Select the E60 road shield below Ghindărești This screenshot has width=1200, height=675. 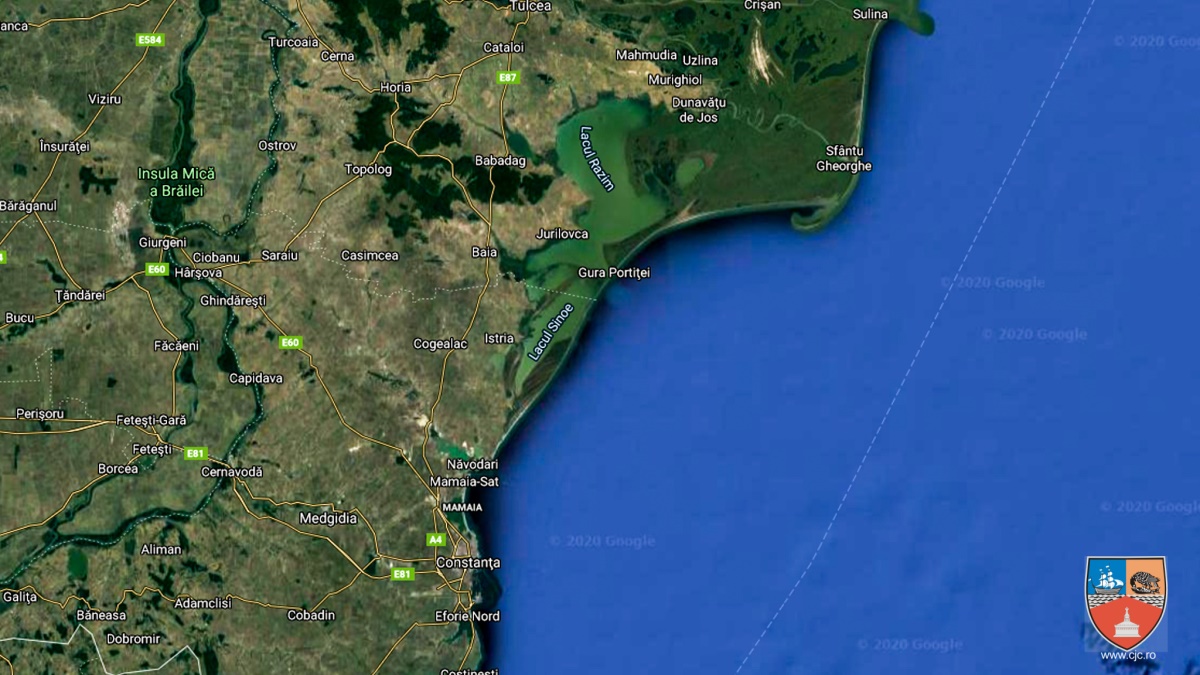[x=290, y=343]
